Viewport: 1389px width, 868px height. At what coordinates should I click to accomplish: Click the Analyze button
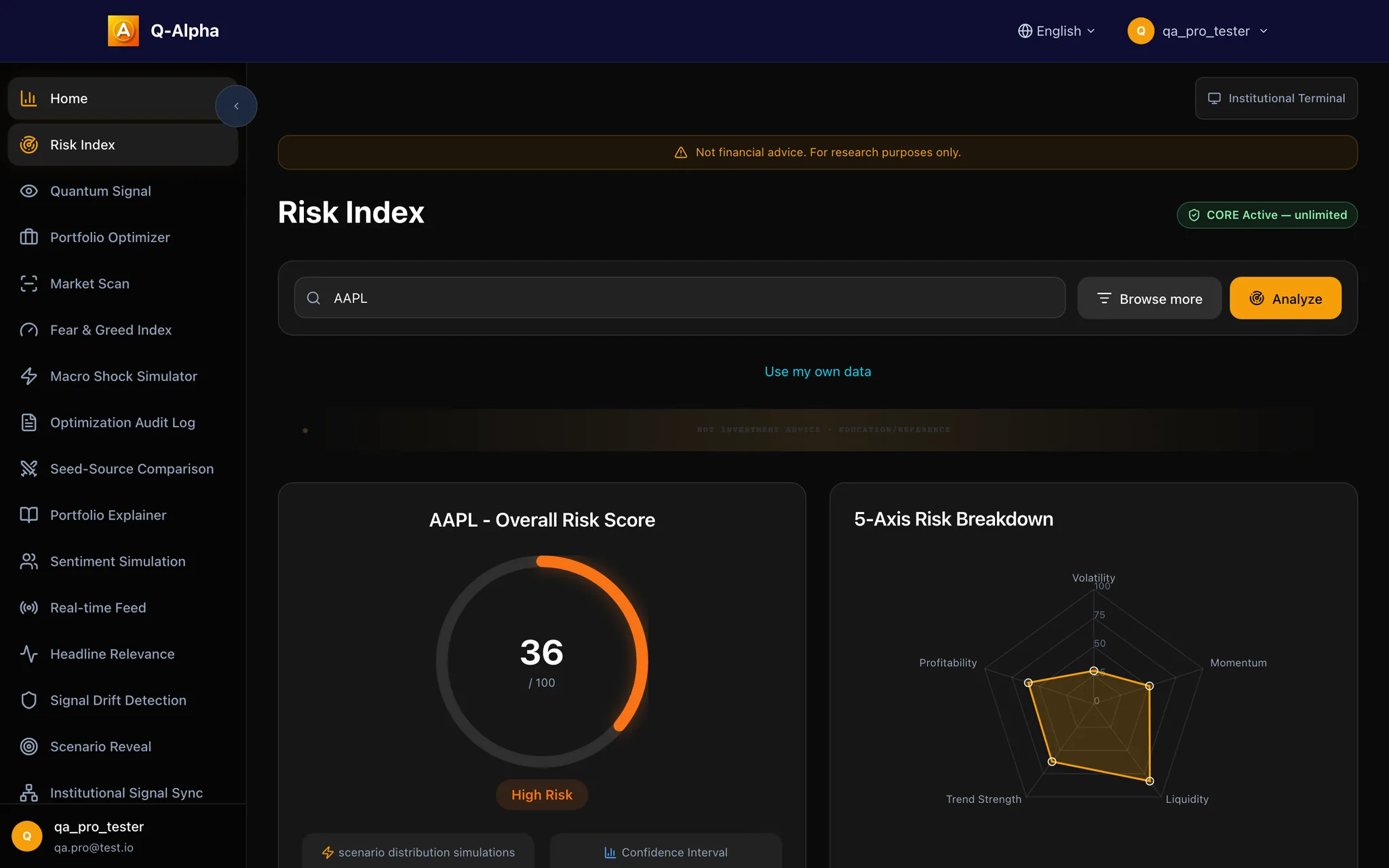(1285, 298)
